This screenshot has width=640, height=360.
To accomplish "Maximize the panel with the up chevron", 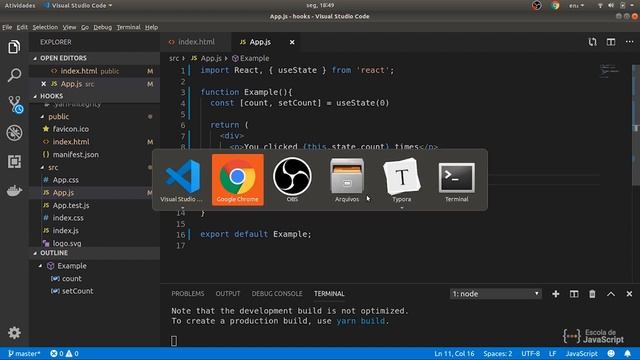I will coord(611,294).
